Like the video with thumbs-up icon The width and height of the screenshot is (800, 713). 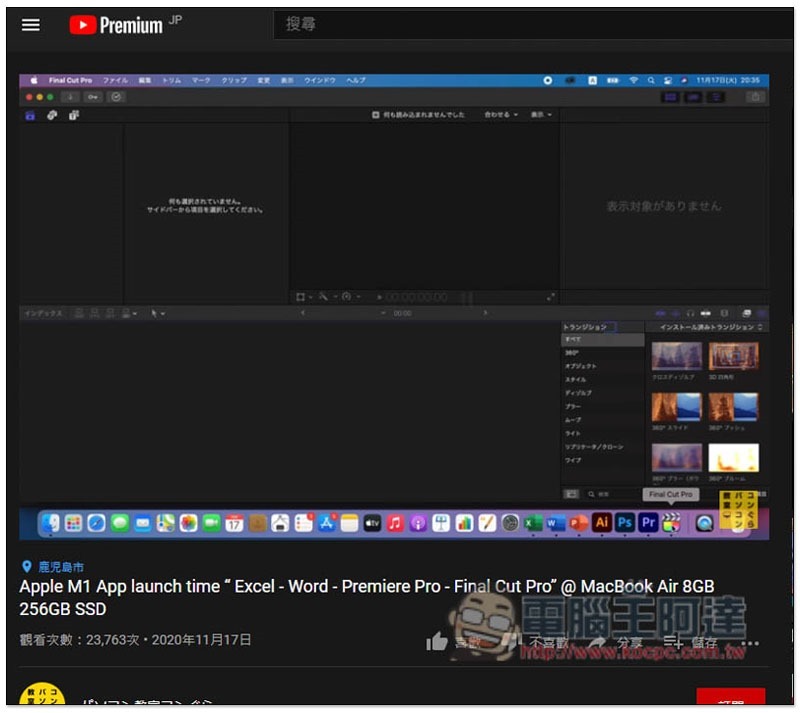(x=437, y=642)
